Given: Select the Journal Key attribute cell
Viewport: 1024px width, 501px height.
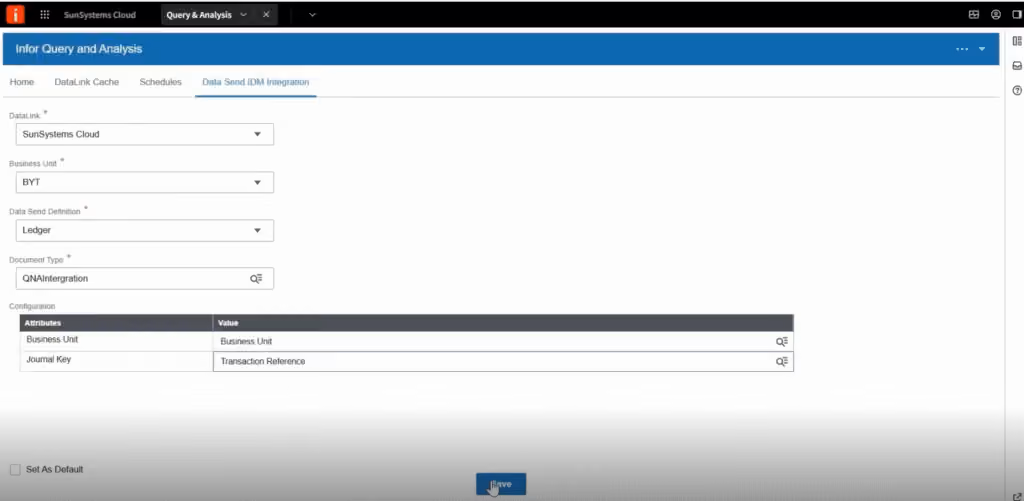Looking at the screenshot, I should pos(116,360).
